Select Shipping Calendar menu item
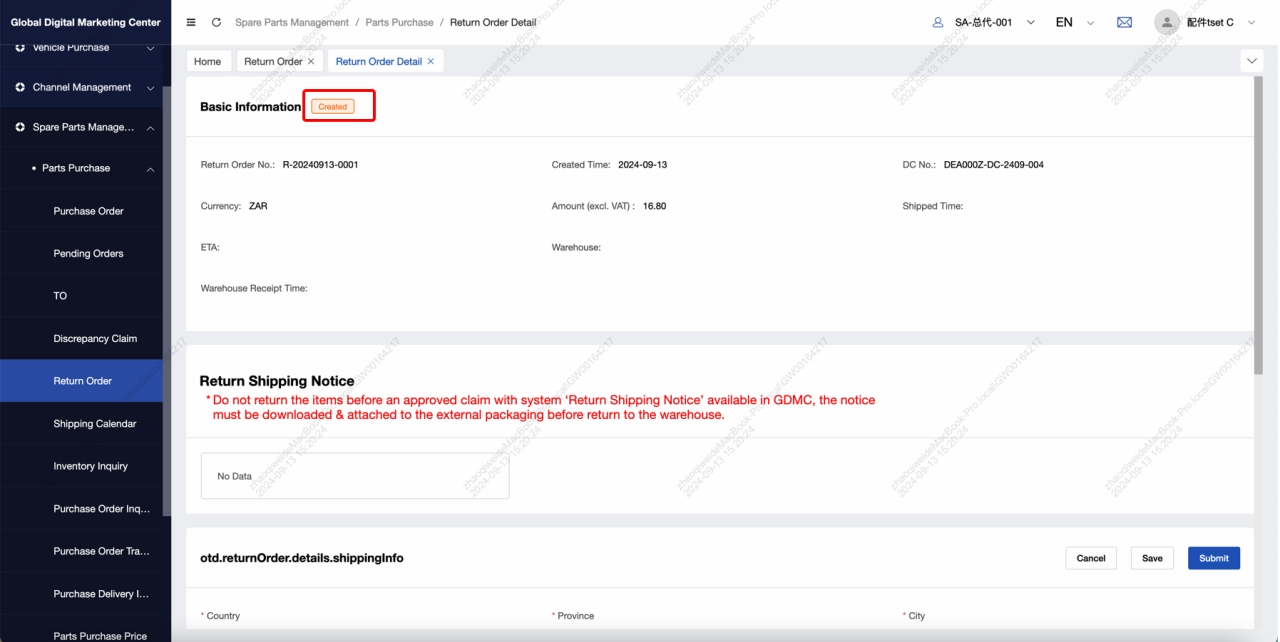The width and height of the screenshot is (1280, 642). pos(95,423)
